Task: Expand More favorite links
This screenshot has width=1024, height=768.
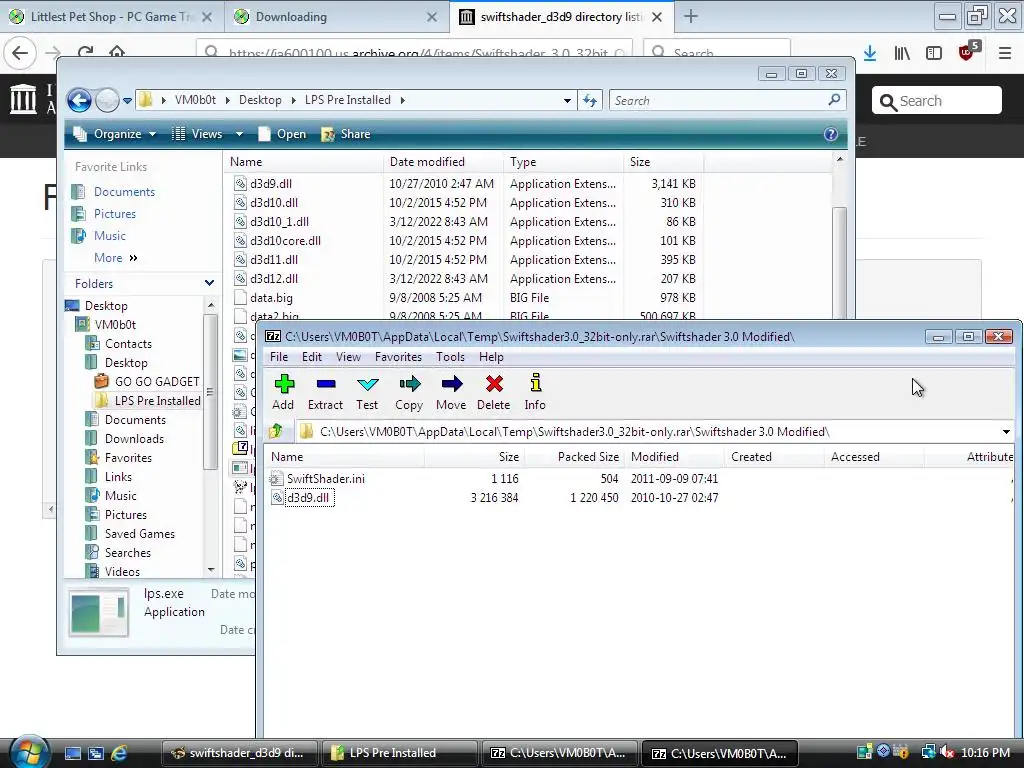Action: [116, 257]
